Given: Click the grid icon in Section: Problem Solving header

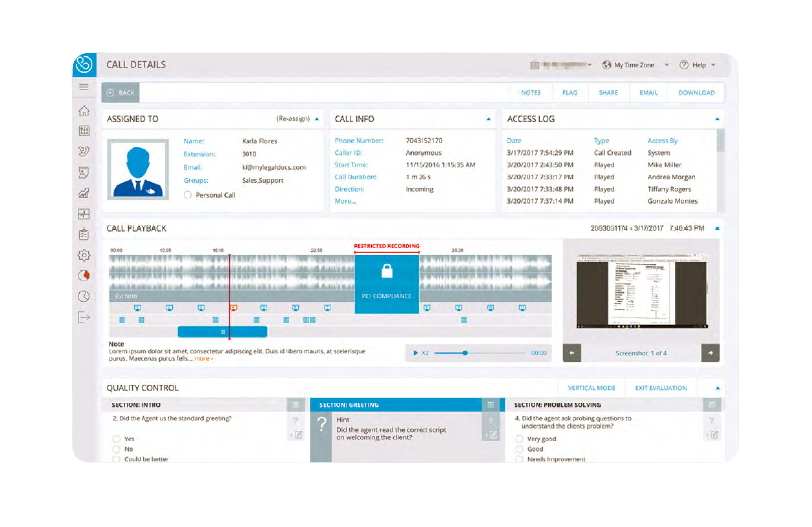Looking at the screenshot, I should [x=712, y=405].
